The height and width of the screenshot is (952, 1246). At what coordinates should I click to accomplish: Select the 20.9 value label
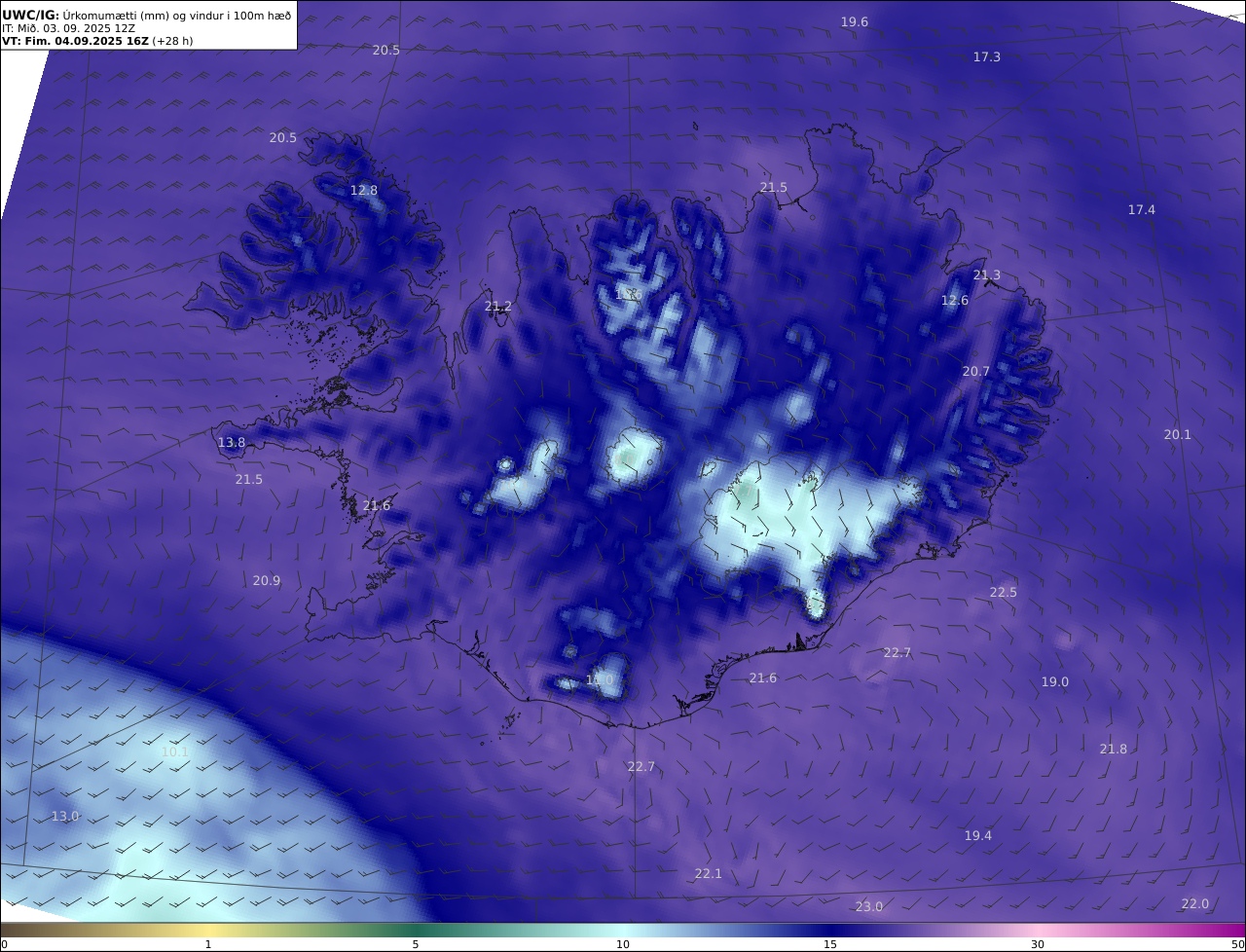(267, 581)
